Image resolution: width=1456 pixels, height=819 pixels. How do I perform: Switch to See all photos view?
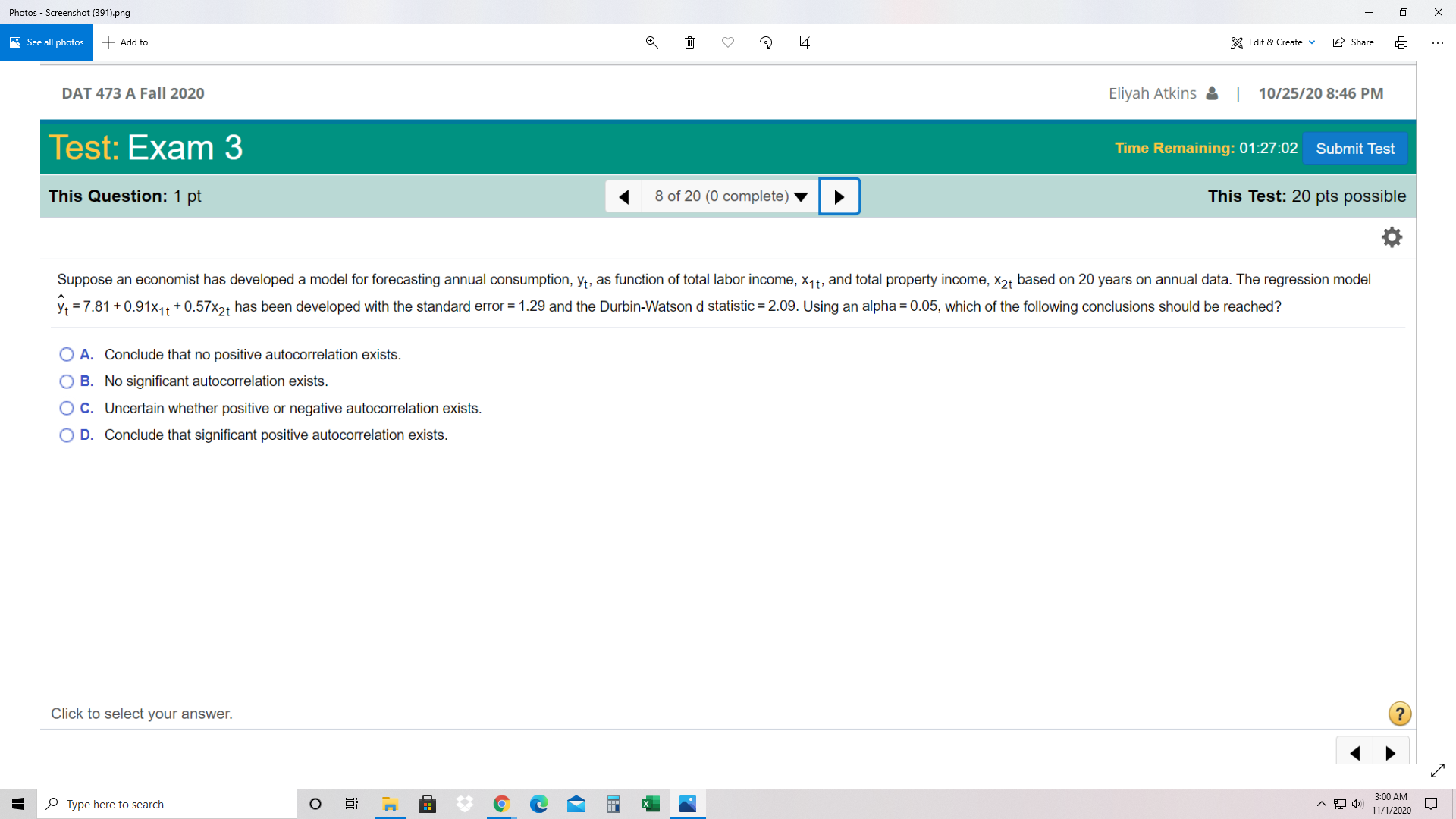pos(46,42)
